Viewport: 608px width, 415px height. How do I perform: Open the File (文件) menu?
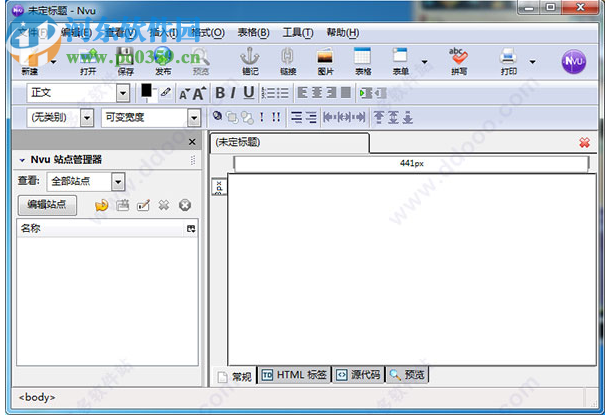[x=32, y=33]
